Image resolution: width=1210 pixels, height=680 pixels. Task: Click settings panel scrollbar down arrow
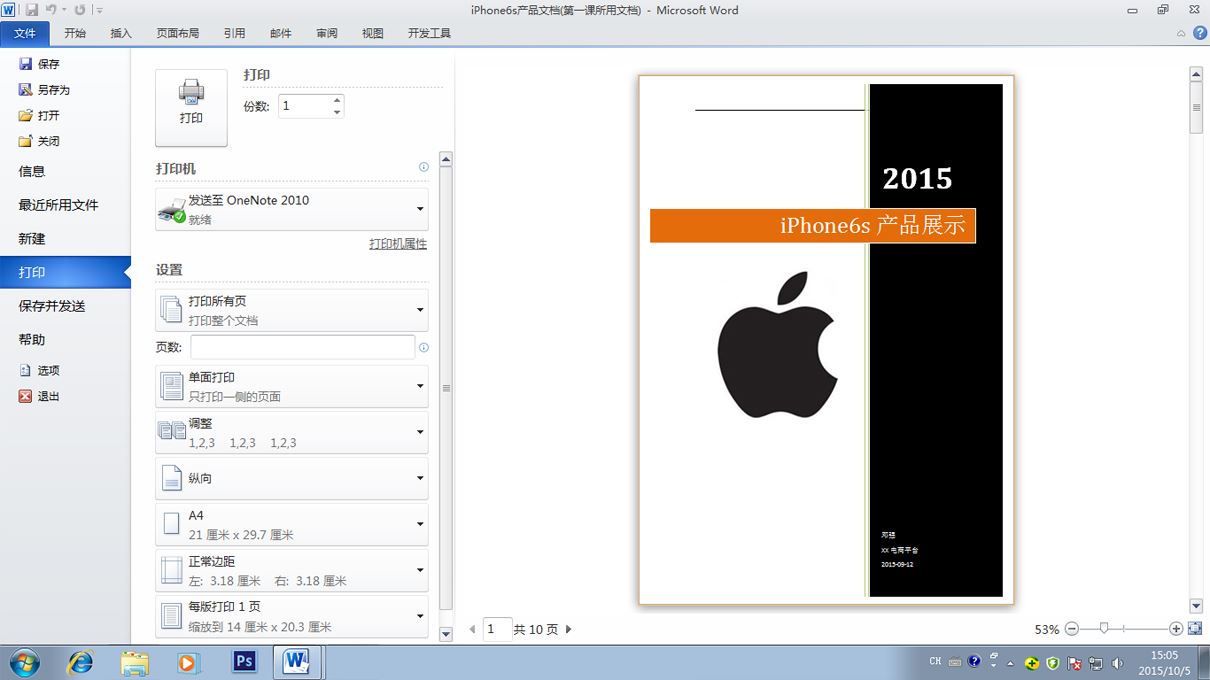pyautogui.click(x=446, y=633)
